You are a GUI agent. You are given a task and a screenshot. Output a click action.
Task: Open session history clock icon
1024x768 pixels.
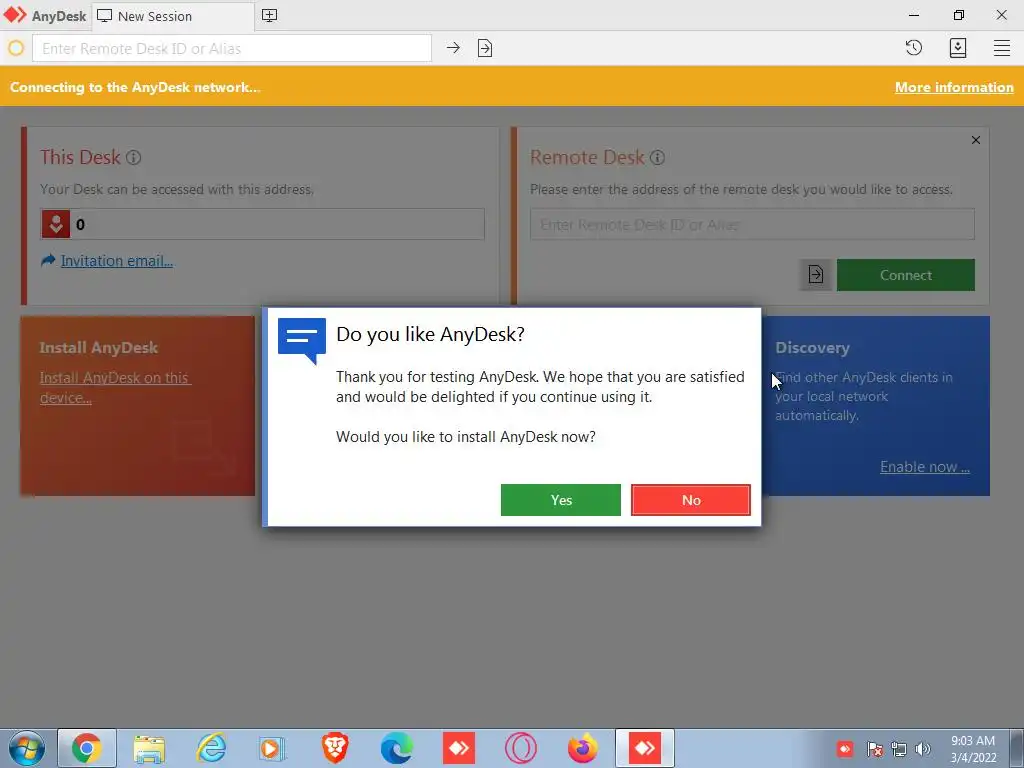(x=914, y=48)
